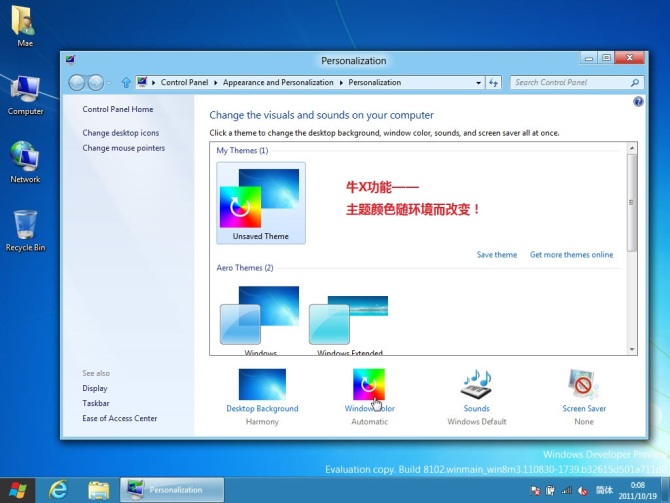
Task: Click the Screen Saver text link
Action: click(584, 409)
